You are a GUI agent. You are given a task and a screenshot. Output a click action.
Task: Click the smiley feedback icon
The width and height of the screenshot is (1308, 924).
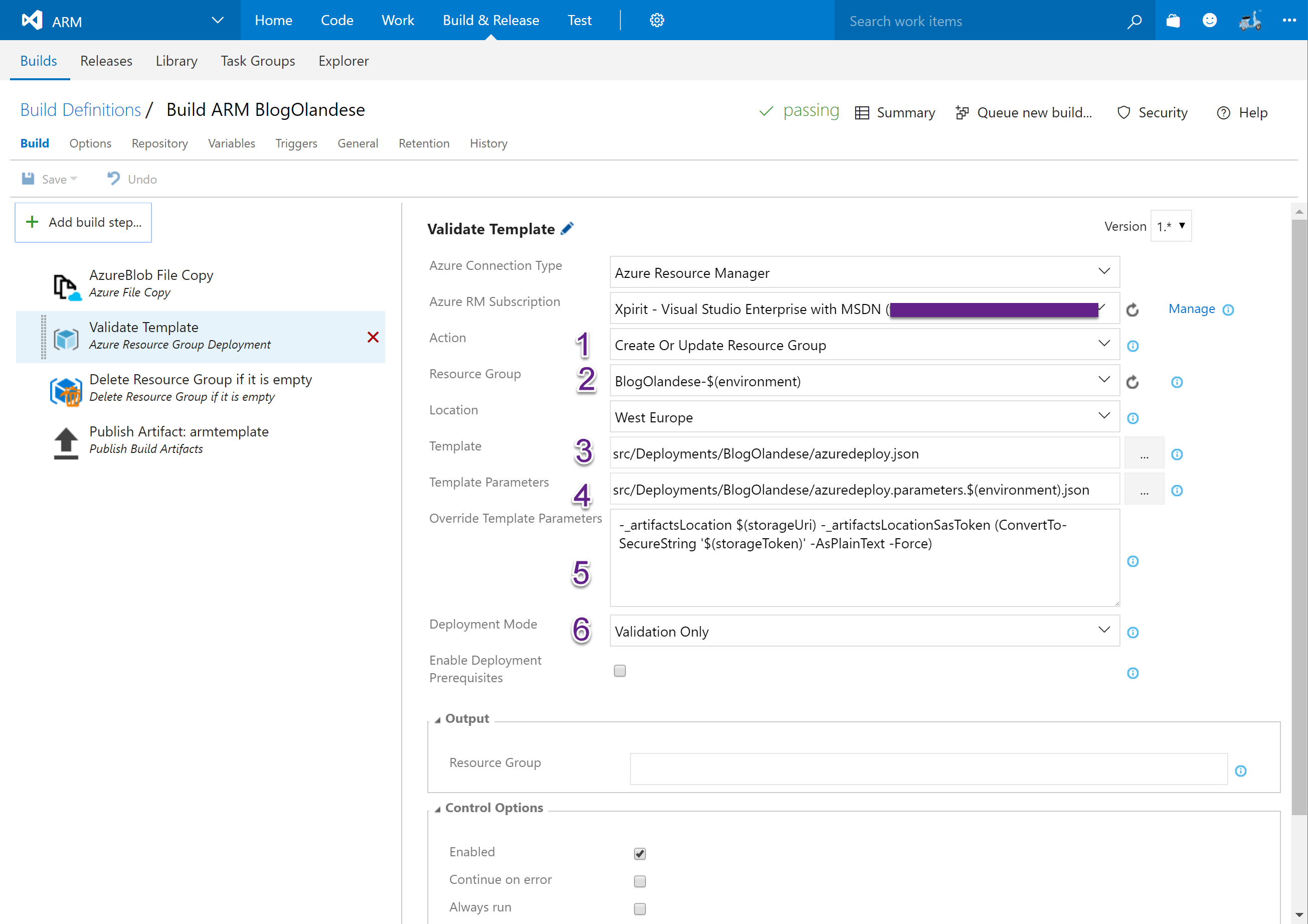click(x=1209, y=21)
